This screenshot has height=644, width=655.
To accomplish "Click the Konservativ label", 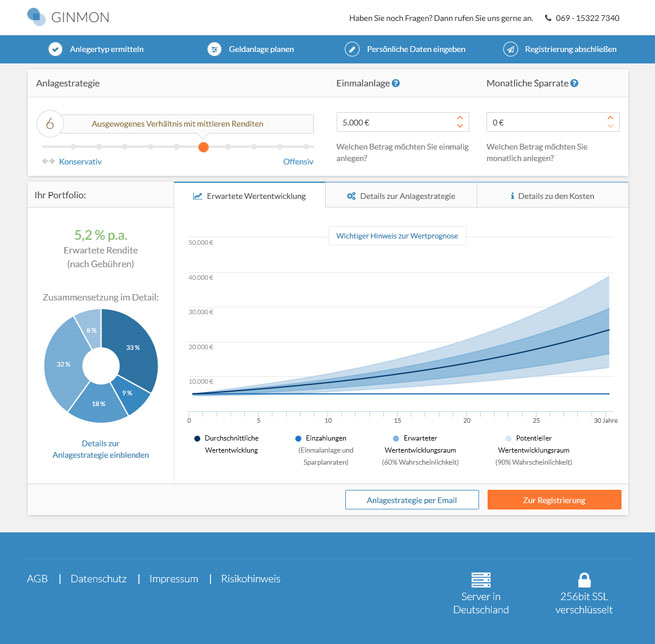I will click(x=80, y=162).
